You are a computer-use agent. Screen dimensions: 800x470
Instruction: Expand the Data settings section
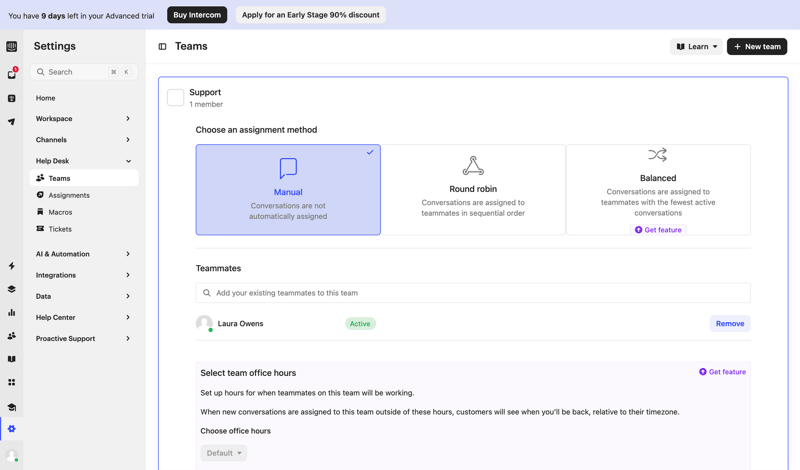(83, 296)
